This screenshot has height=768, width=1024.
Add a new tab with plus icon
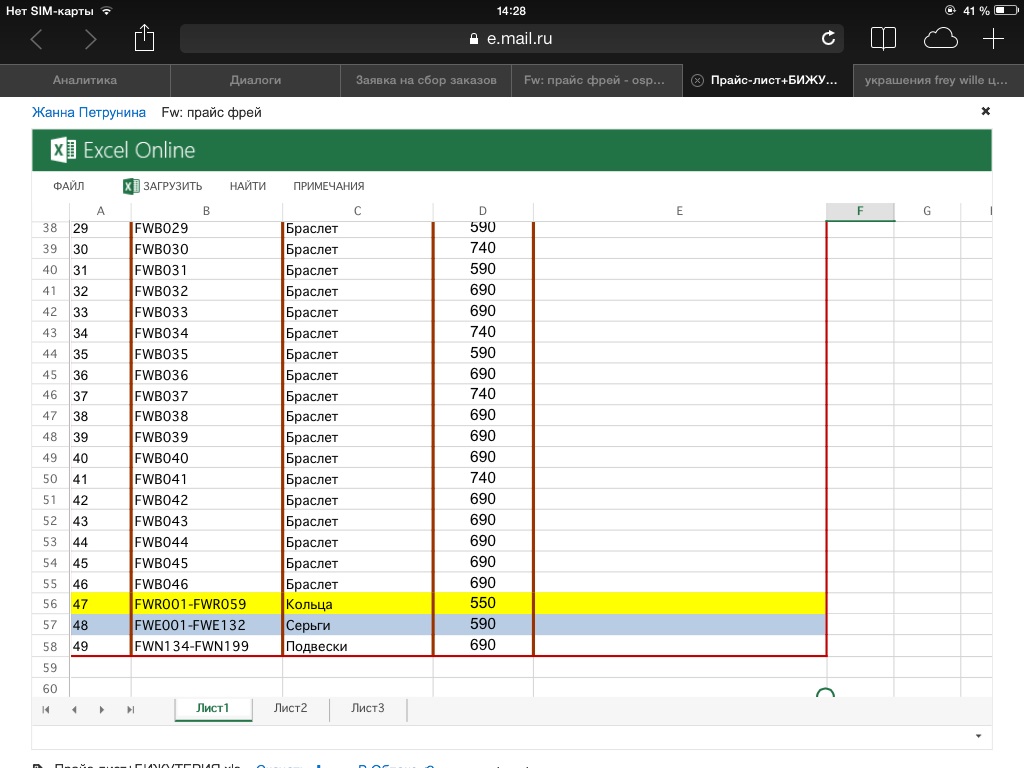coord(993,39)
